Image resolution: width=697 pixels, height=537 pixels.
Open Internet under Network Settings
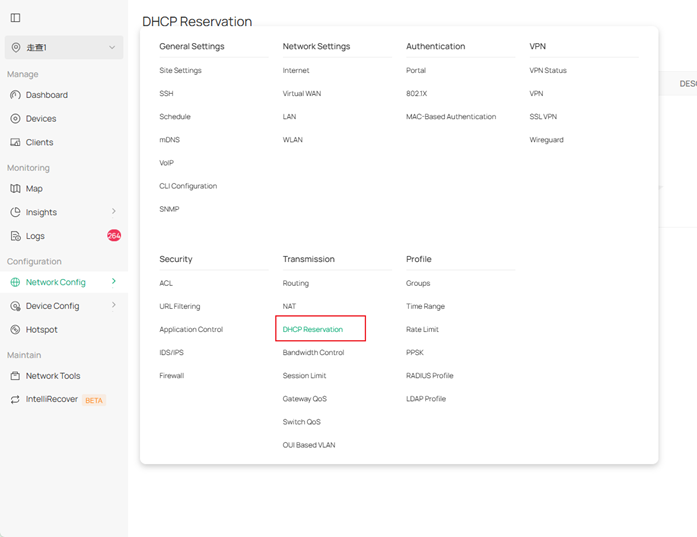[x=296, y=70]
